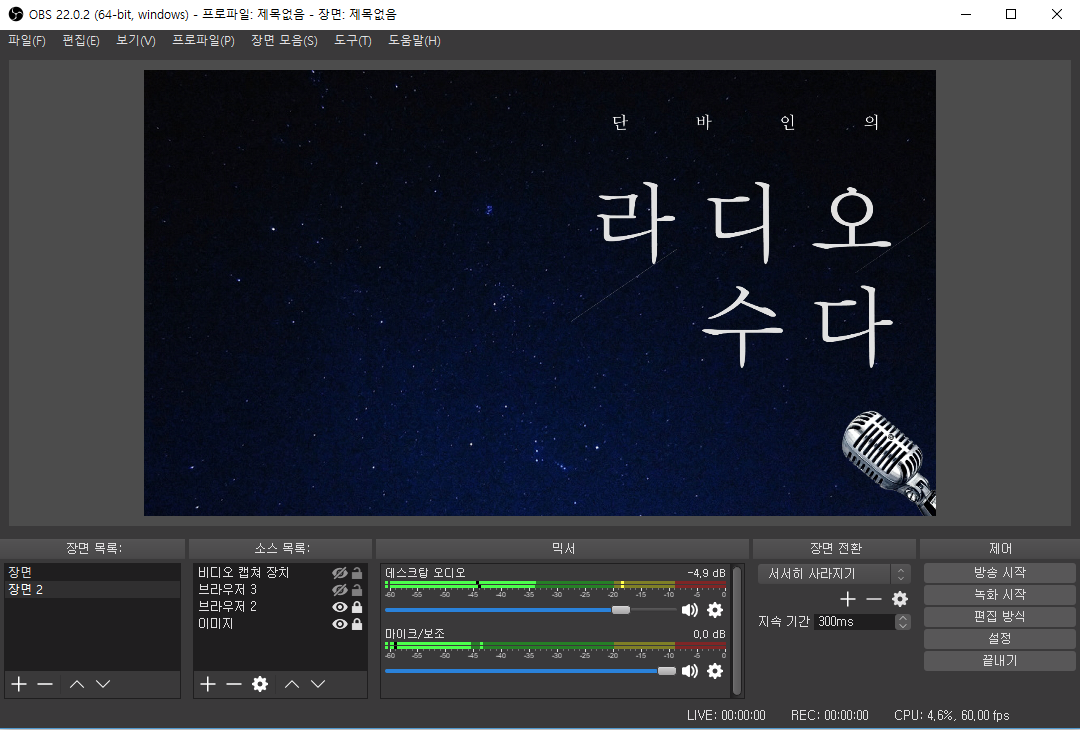Open 설정 settings button
The height and width of the screenshot is (730, 1080).
(x=999, y=639)
